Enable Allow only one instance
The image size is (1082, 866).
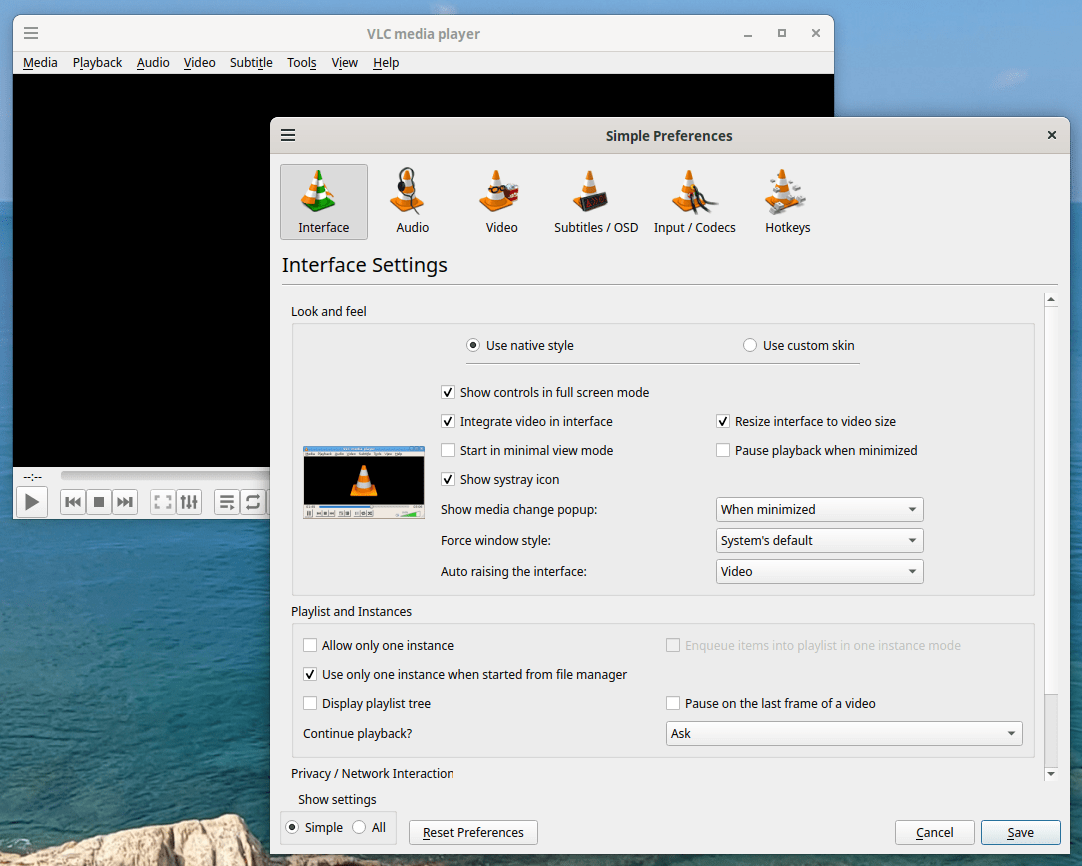[x=379, y=645]
